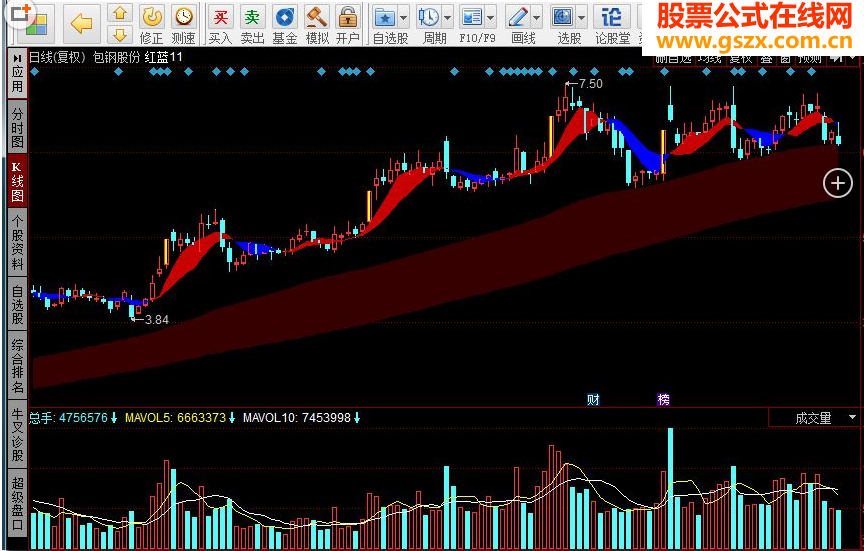Go back with the yellow left arrow
Image resolution: width=864 pixels, height=551 pixels.
82,24
